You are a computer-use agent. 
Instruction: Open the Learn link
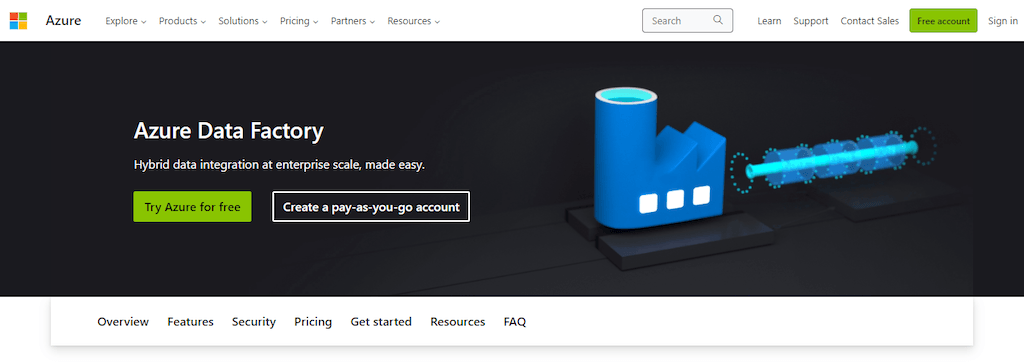point(769,21)
